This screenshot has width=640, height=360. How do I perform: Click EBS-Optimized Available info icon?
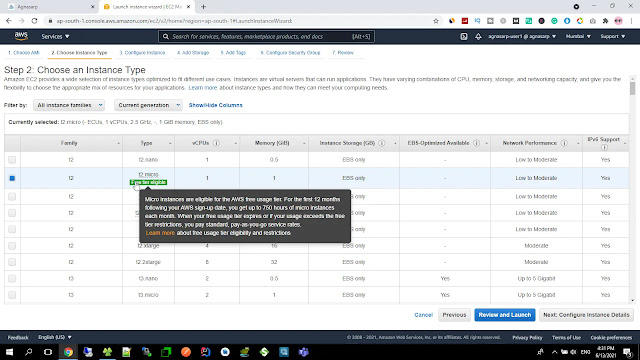[x=476, y=143]
